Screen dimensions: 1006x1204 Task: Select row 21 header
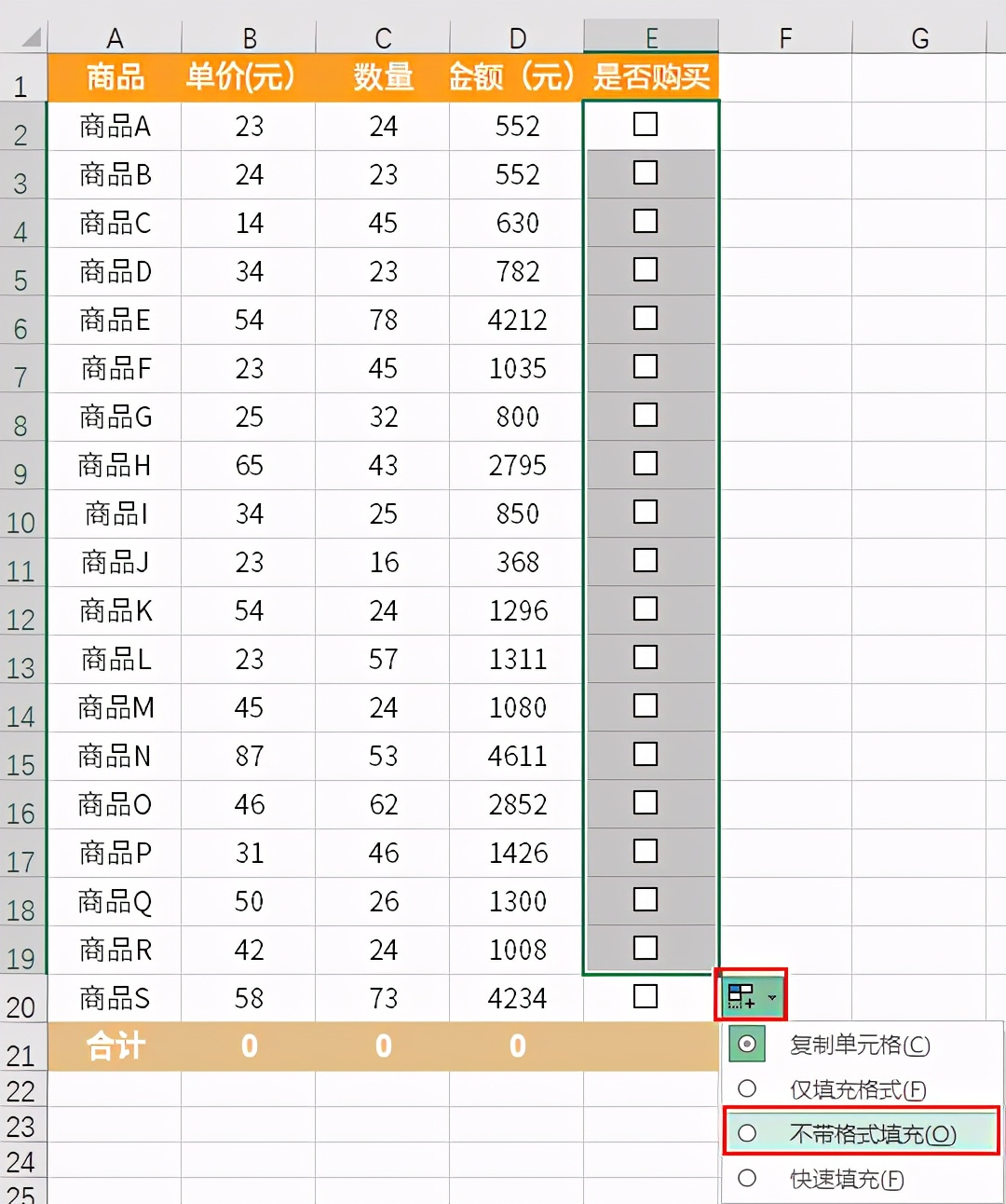click(x=22, y=1047)
